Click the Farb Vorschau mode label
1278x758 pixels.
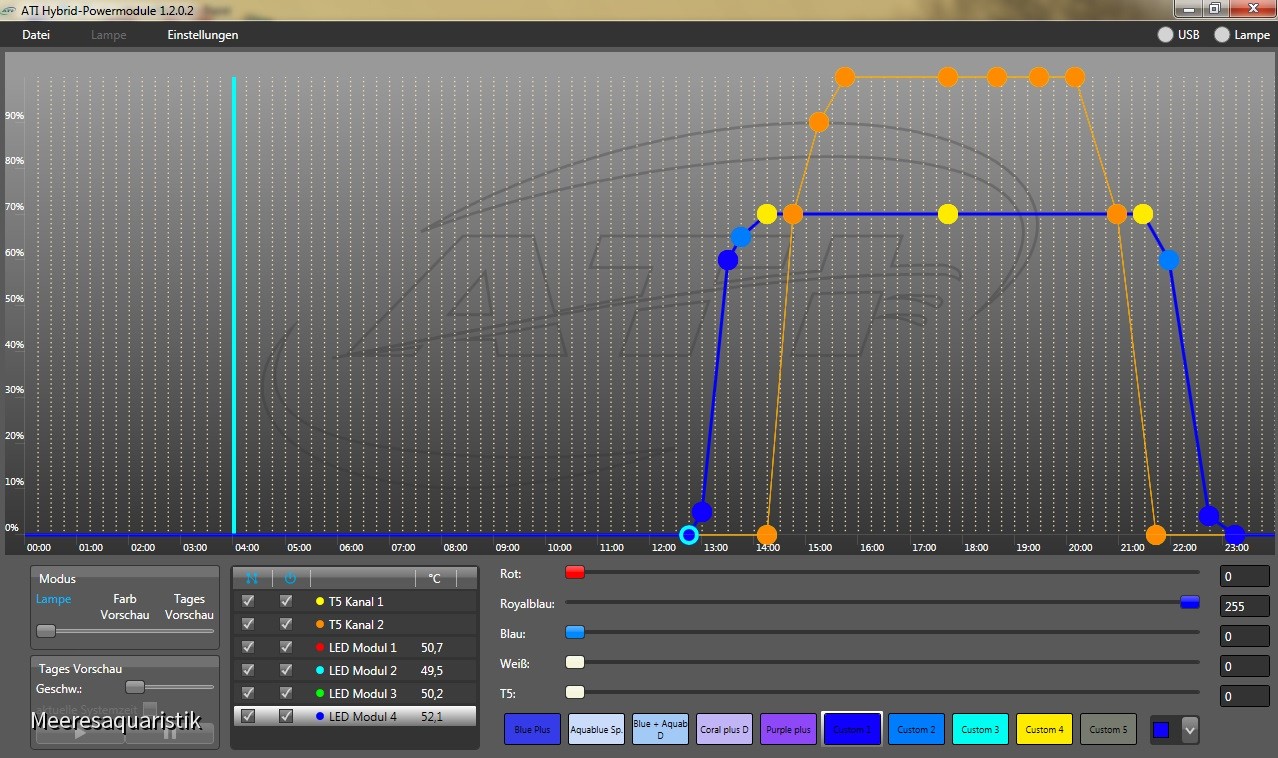coord(125,607)
